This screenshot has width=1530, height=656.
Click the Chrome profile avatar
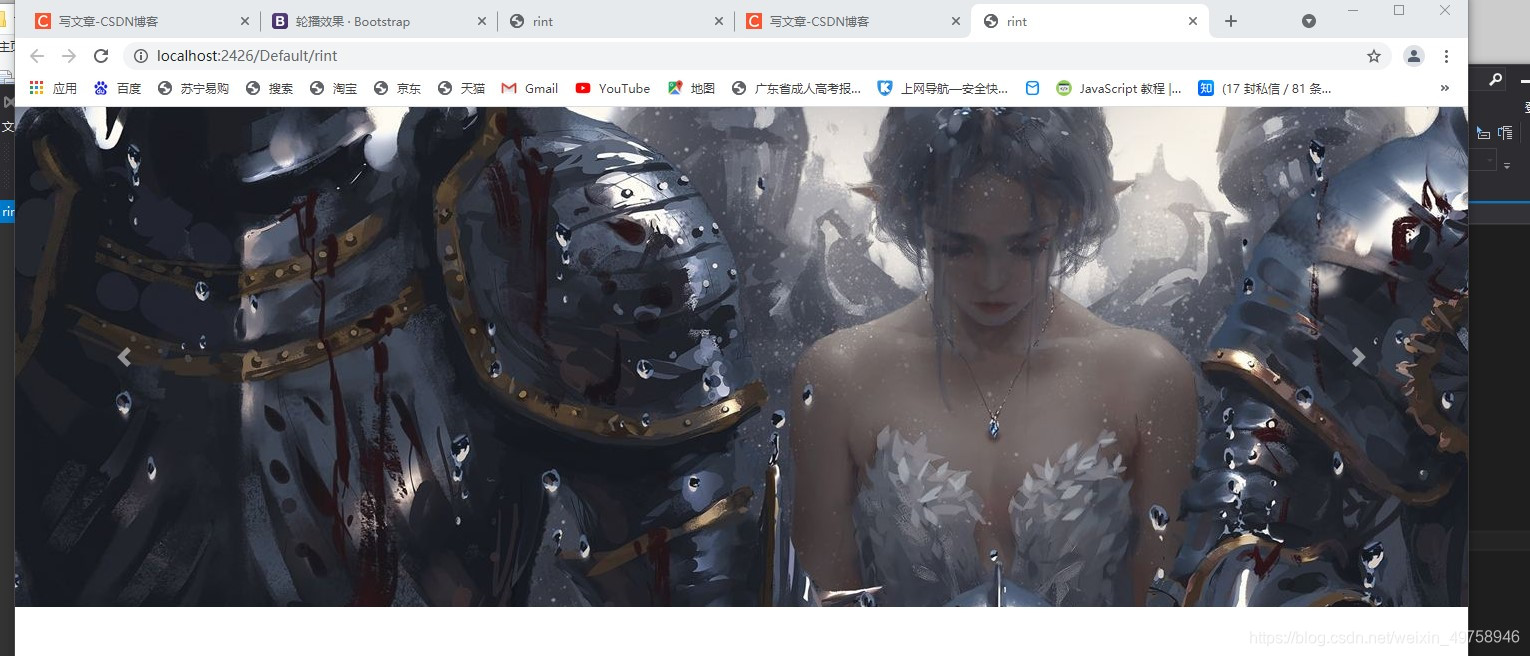point(1413,56)
